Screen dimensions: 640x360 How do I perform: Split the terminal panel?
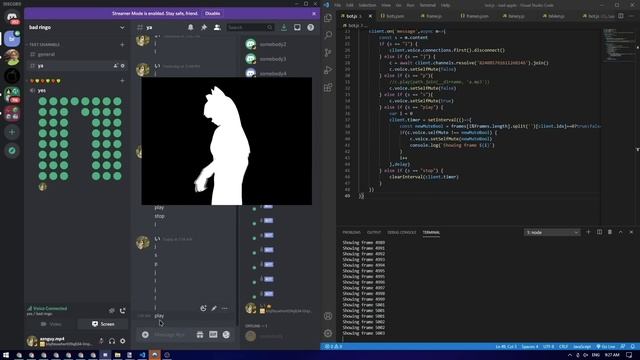(599, 232)
